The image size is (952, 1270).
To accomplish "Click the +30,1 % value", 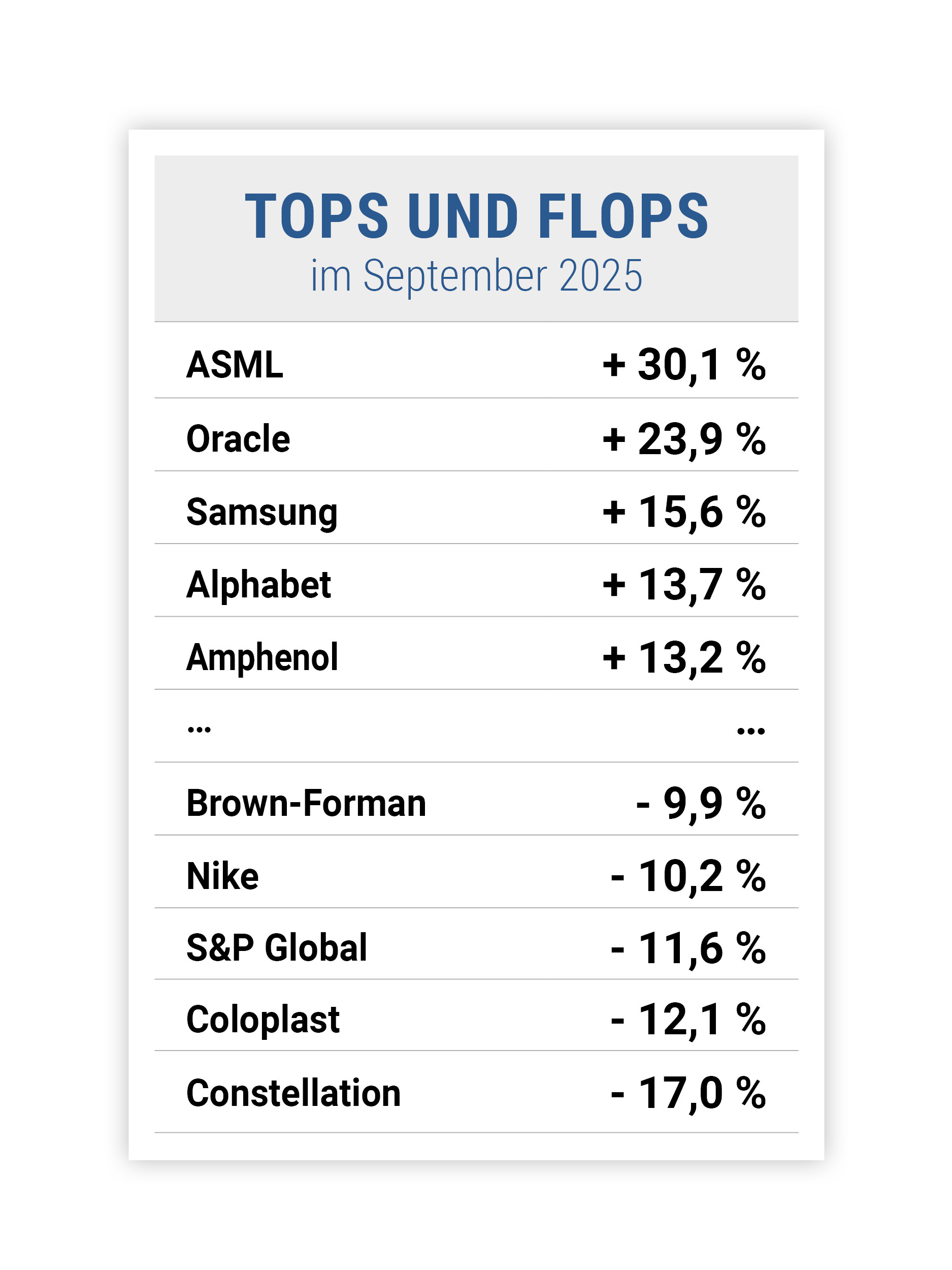I will pos(683,365).
